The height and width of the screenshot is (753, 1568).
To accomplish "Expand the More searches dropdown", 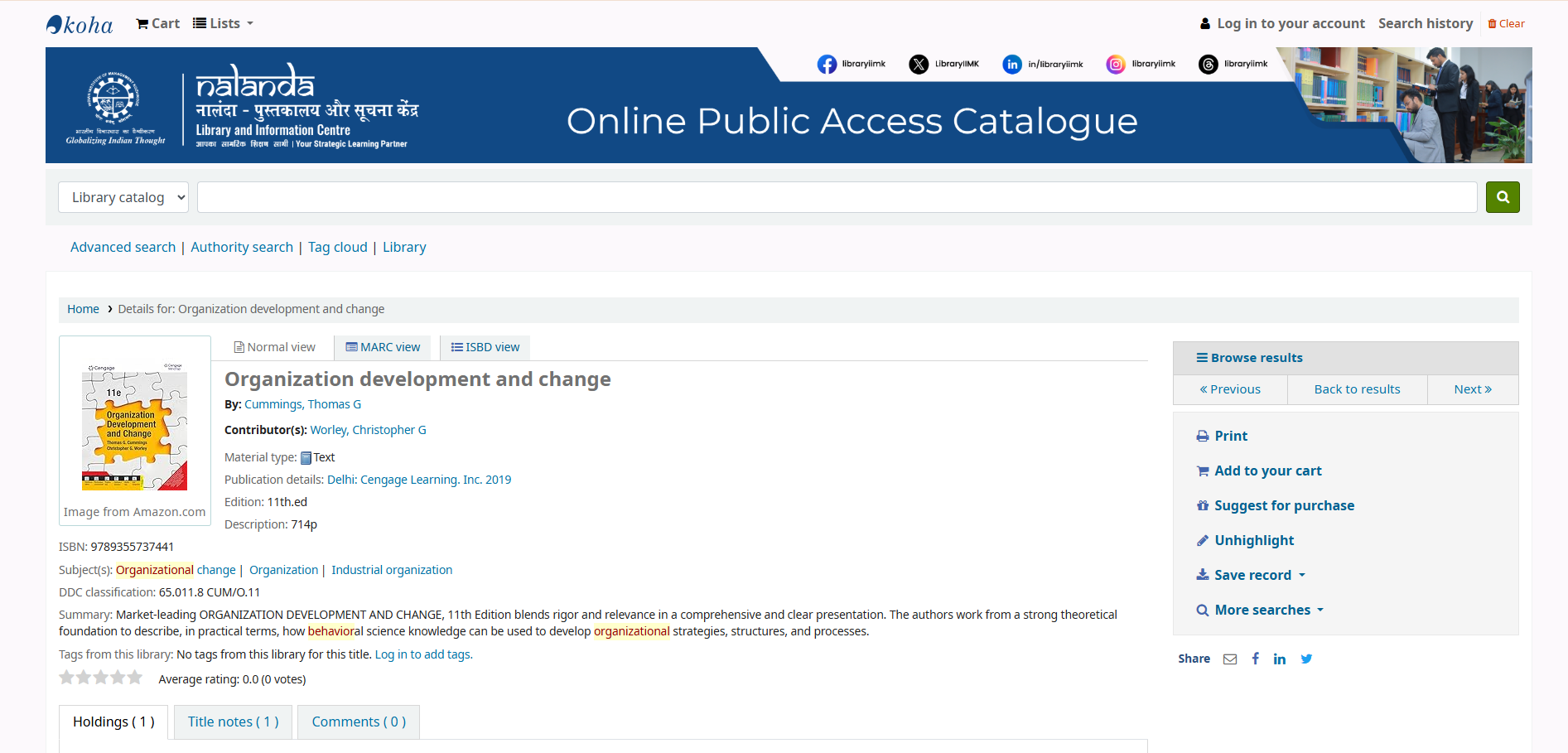I will (1262, 610).
